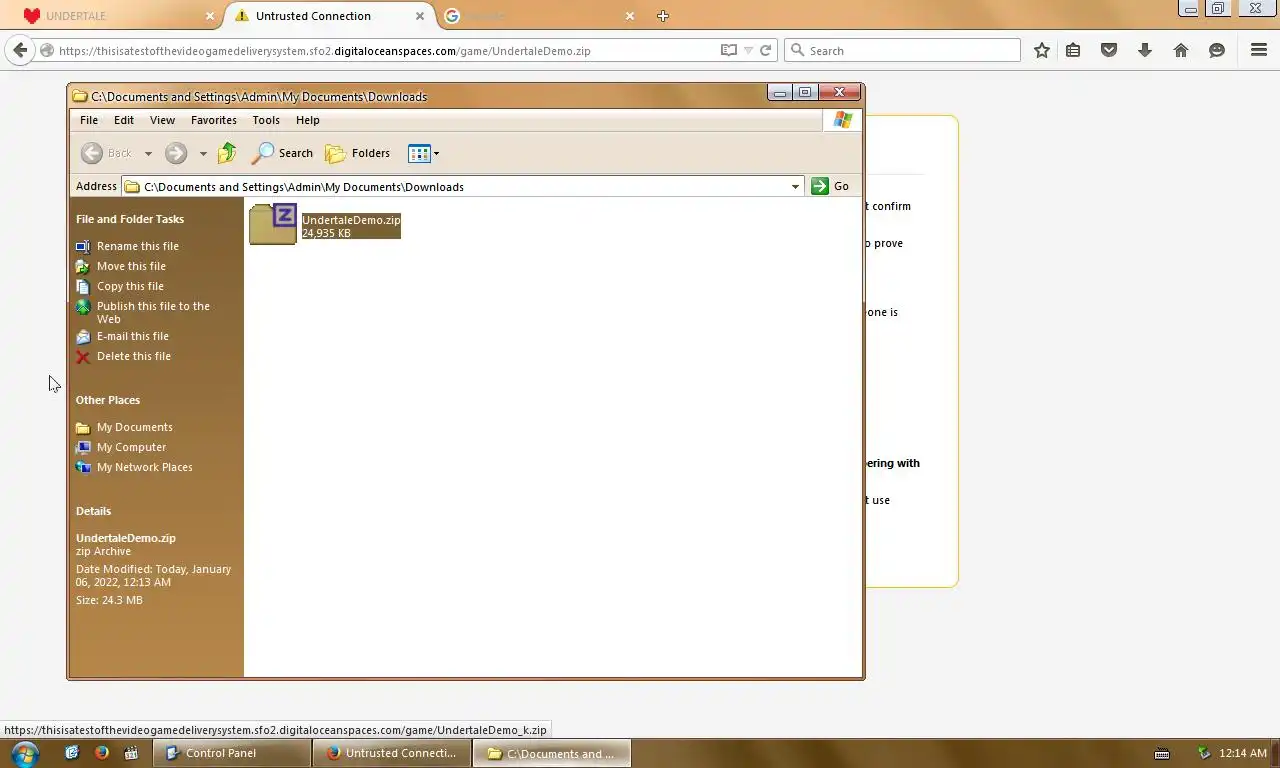Open Back history dropdown arrow in Explorer
Screen dimensions: 1280x768
pos(148,153)
